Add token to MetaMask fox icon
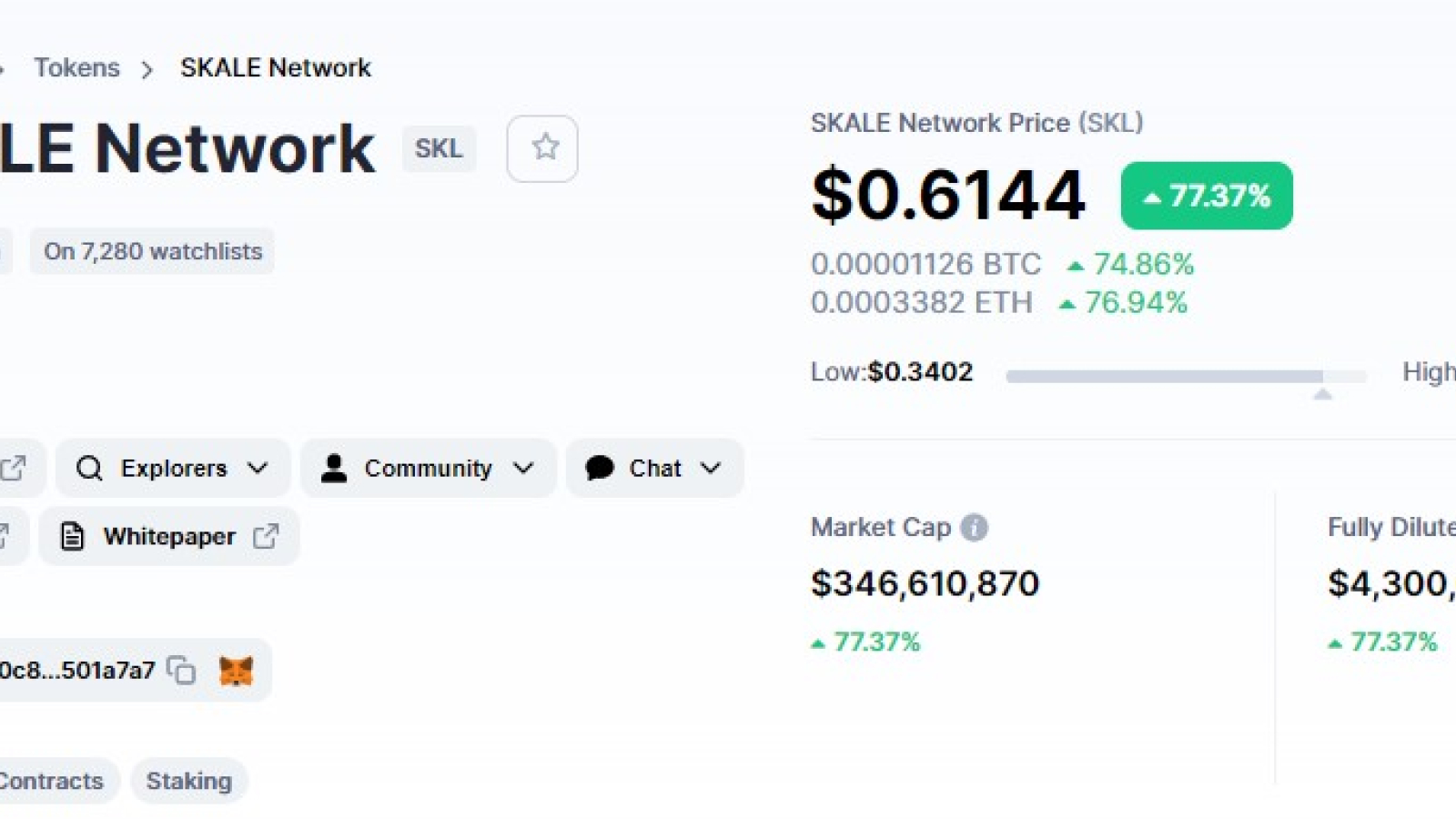 236,671
